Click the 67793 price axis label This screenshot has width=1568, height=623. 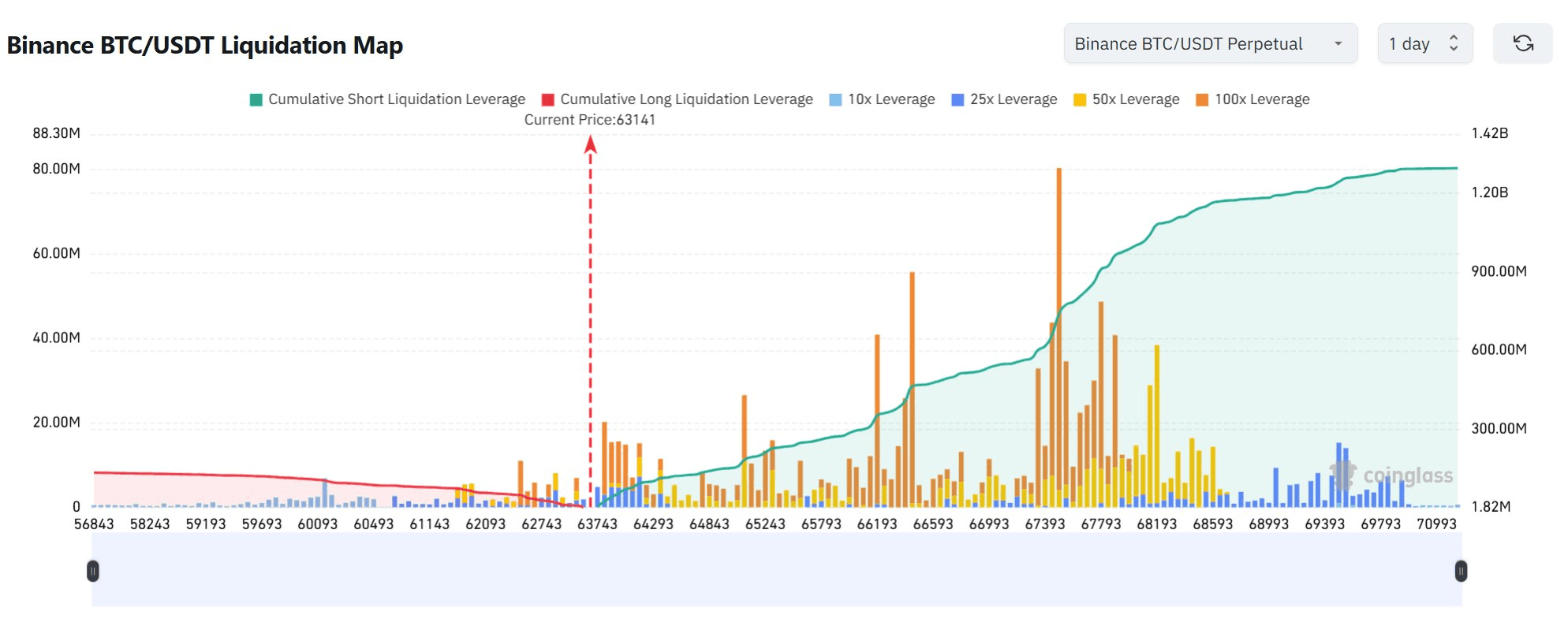(x=1102, y=524)
